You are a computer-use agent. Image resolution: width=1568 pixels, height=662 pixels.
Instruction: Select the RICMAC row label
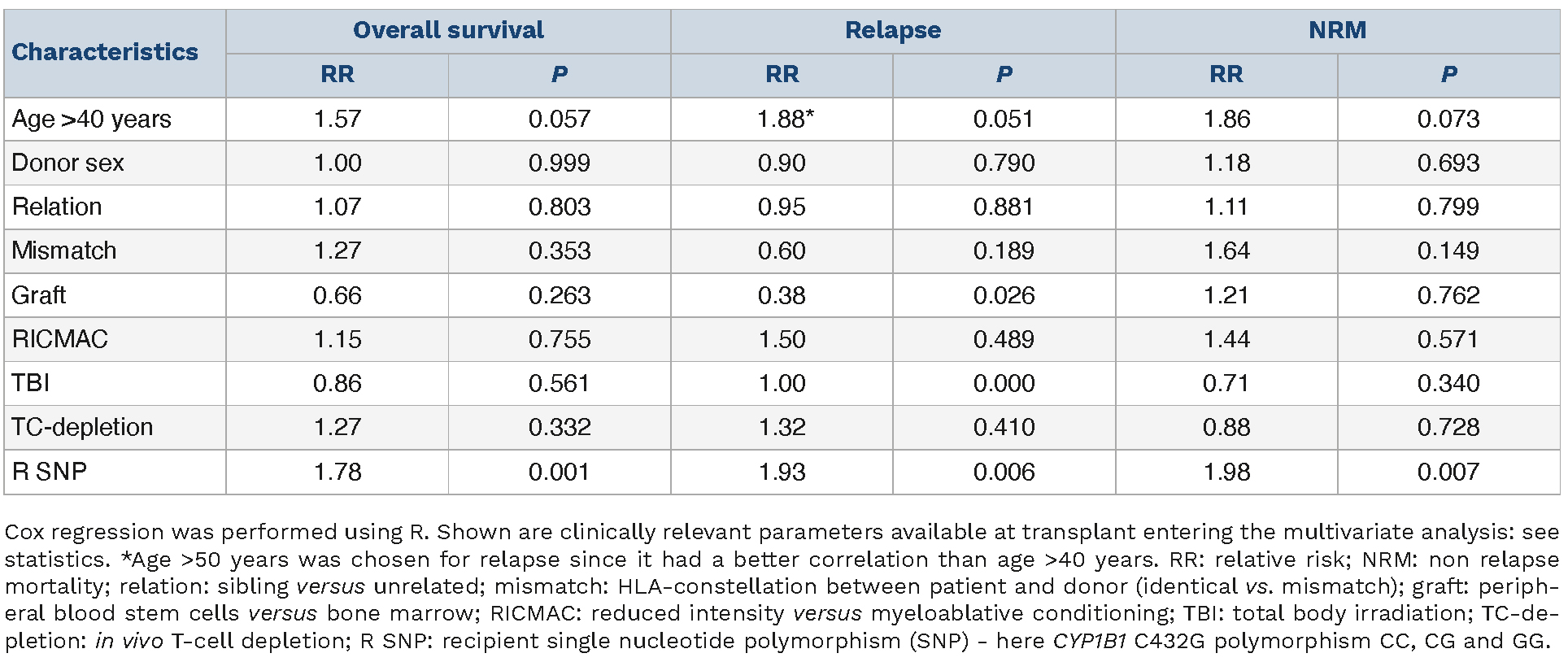coord(60,339)
